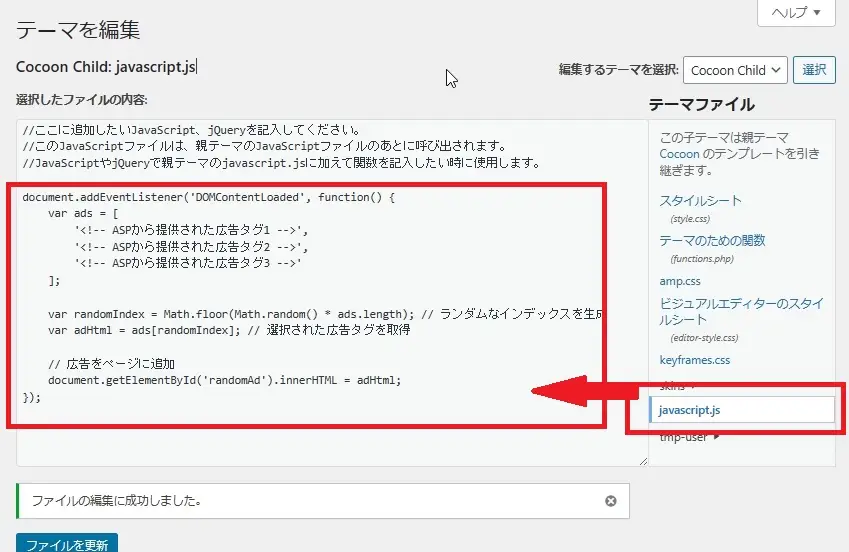Grab the code editor's corner handle

[643, 461]
